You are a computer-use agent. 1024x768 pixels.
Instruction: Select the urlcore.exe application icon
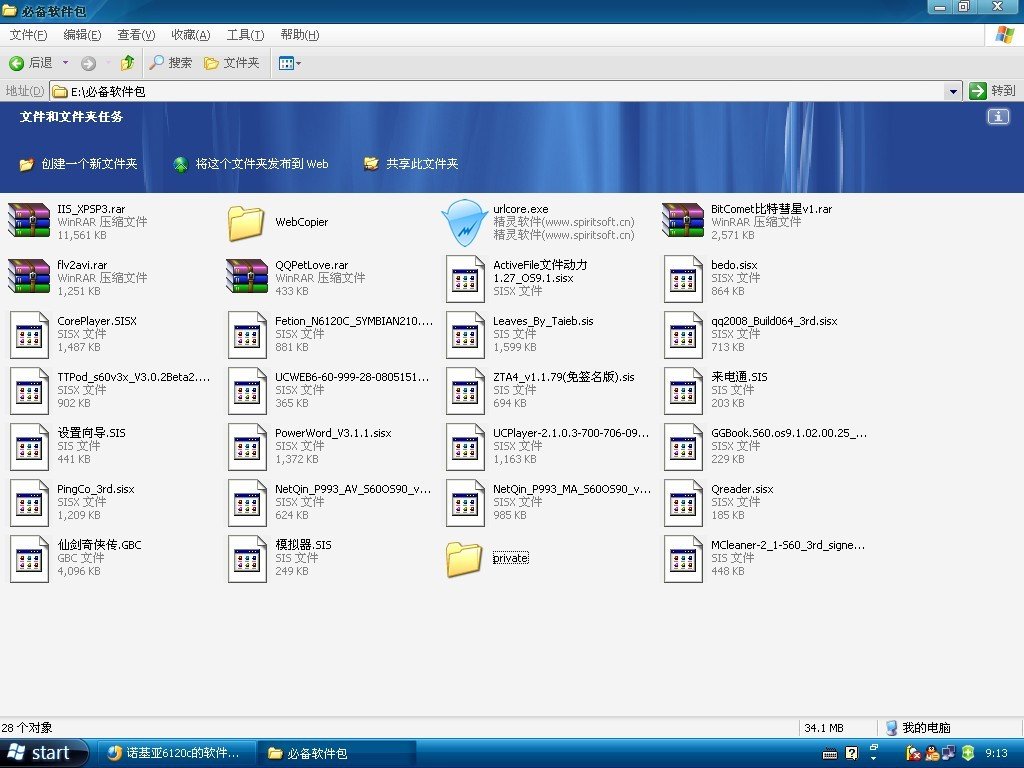(x=465, y=222)
